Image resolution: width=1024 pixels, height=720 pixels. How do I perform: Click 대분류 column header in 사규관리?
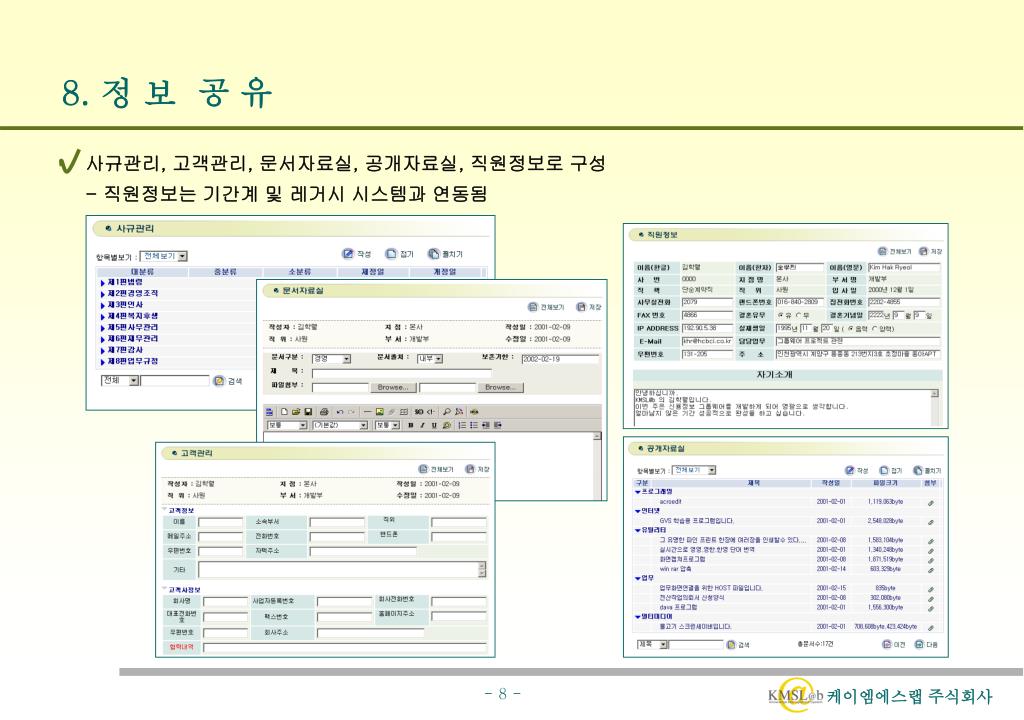(142, 271)
